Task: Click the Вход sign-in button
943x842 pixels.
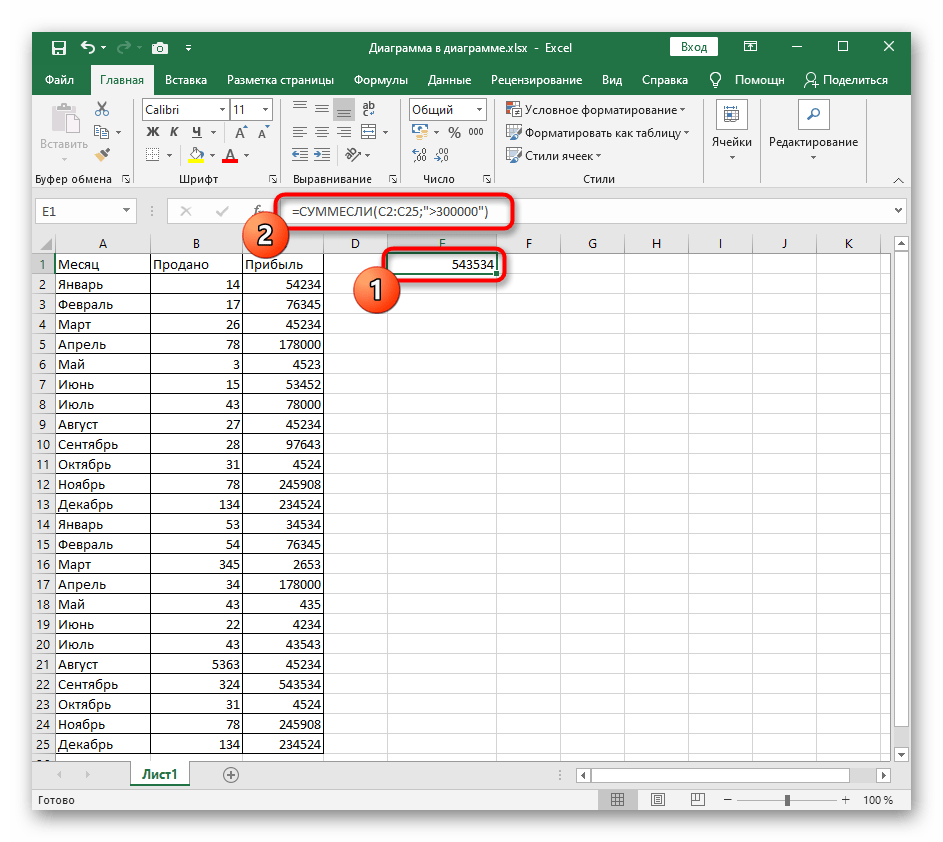Action: [694, 47]
